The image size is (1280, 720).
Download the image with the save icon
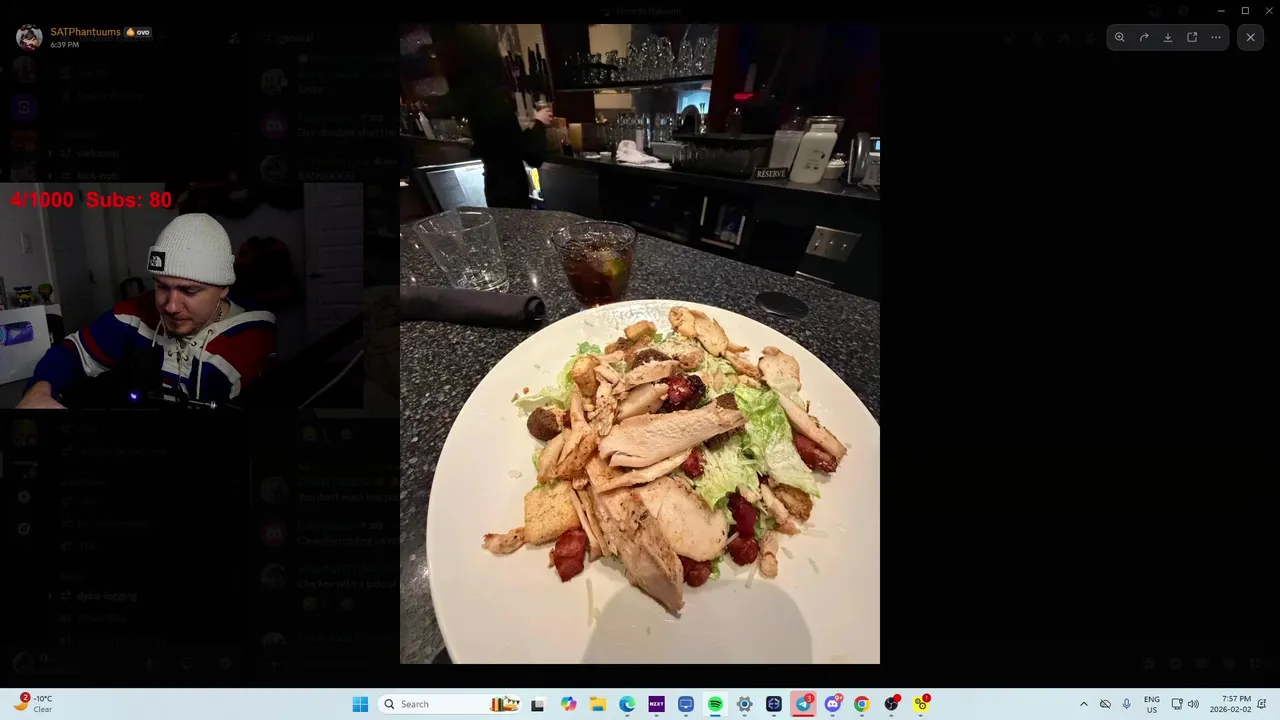point(1168,37)
